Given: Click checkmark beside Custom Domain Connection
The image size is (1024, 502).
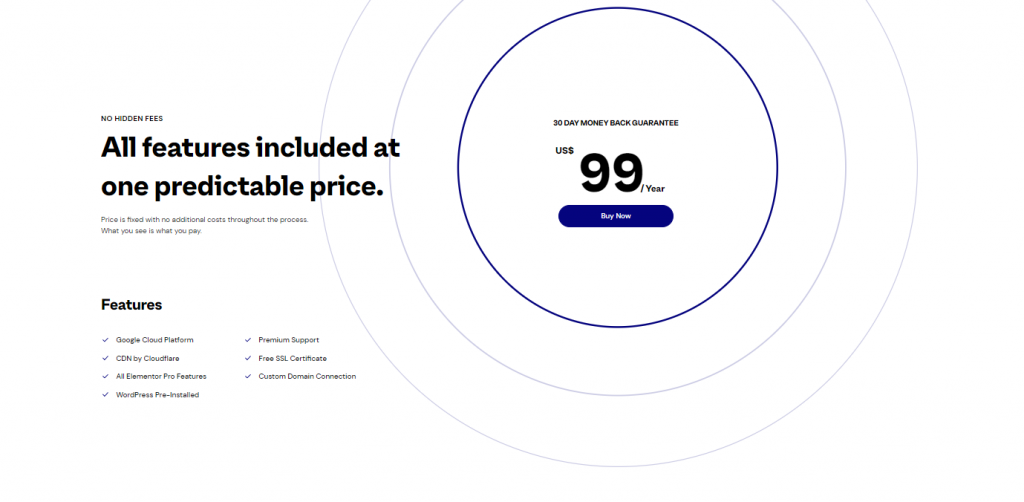Looking at the screenshot, I should (248, 377).
